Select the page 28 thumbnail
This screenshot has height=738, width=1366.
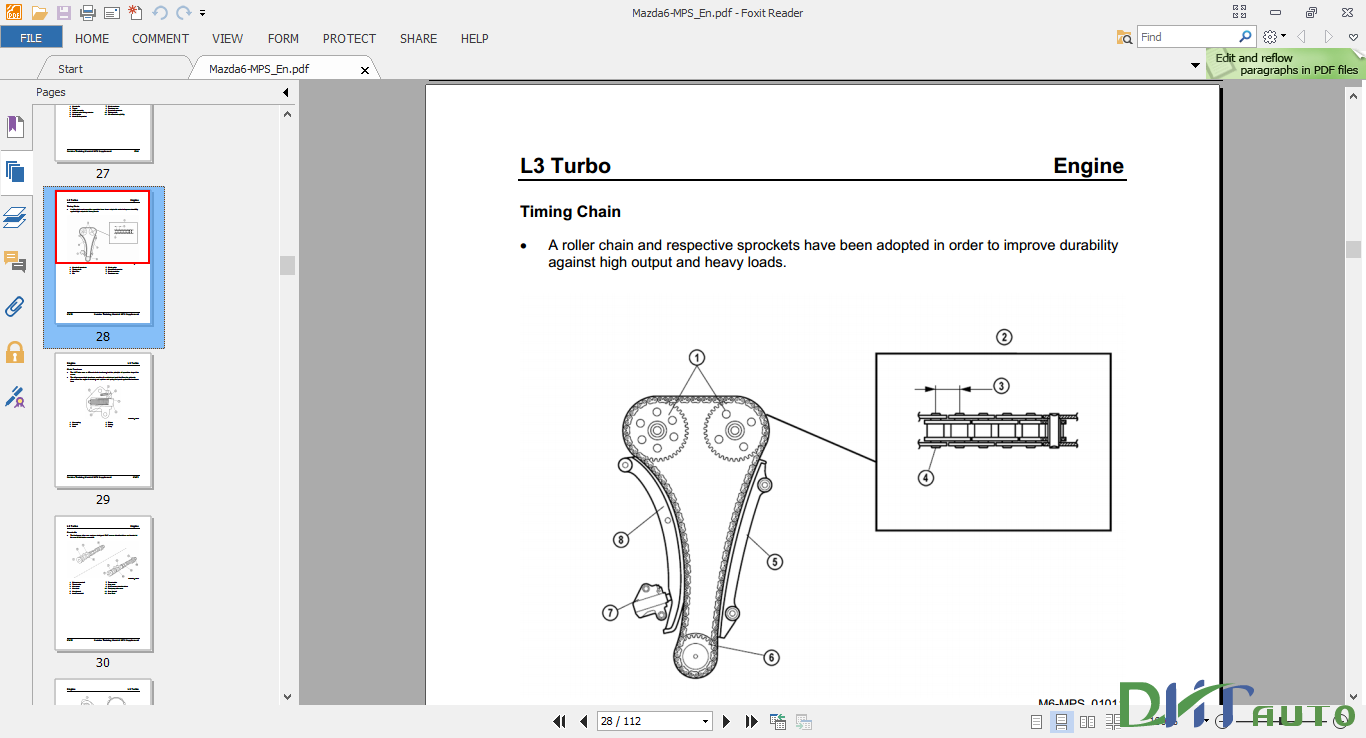pyautogui.click(x=103, y=257)
